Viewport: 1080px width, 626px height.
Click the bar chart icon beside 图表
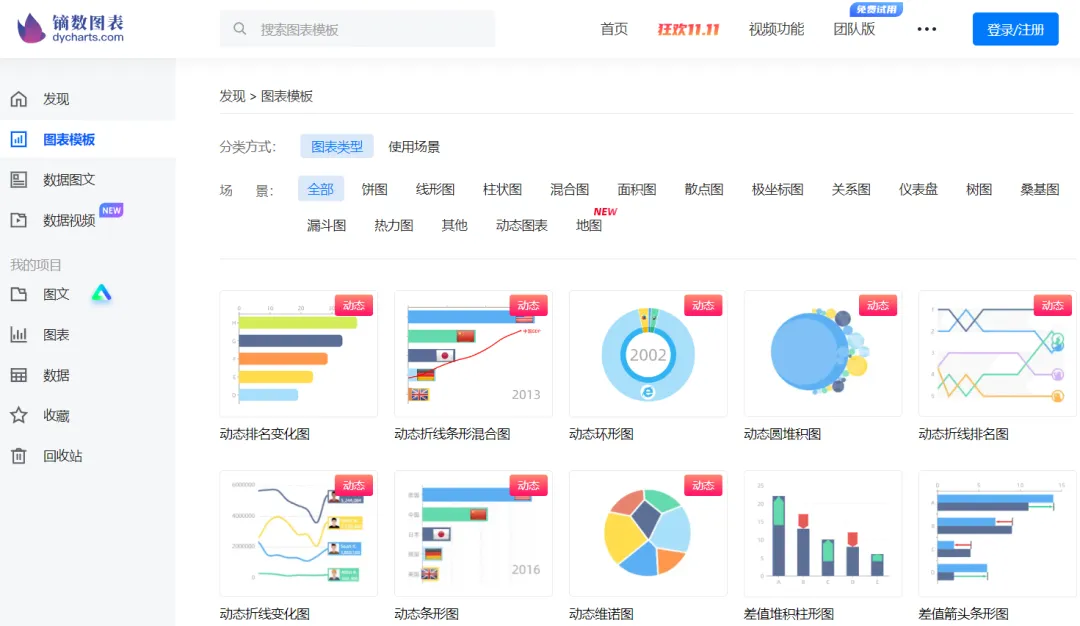click(x=19, y=335)
